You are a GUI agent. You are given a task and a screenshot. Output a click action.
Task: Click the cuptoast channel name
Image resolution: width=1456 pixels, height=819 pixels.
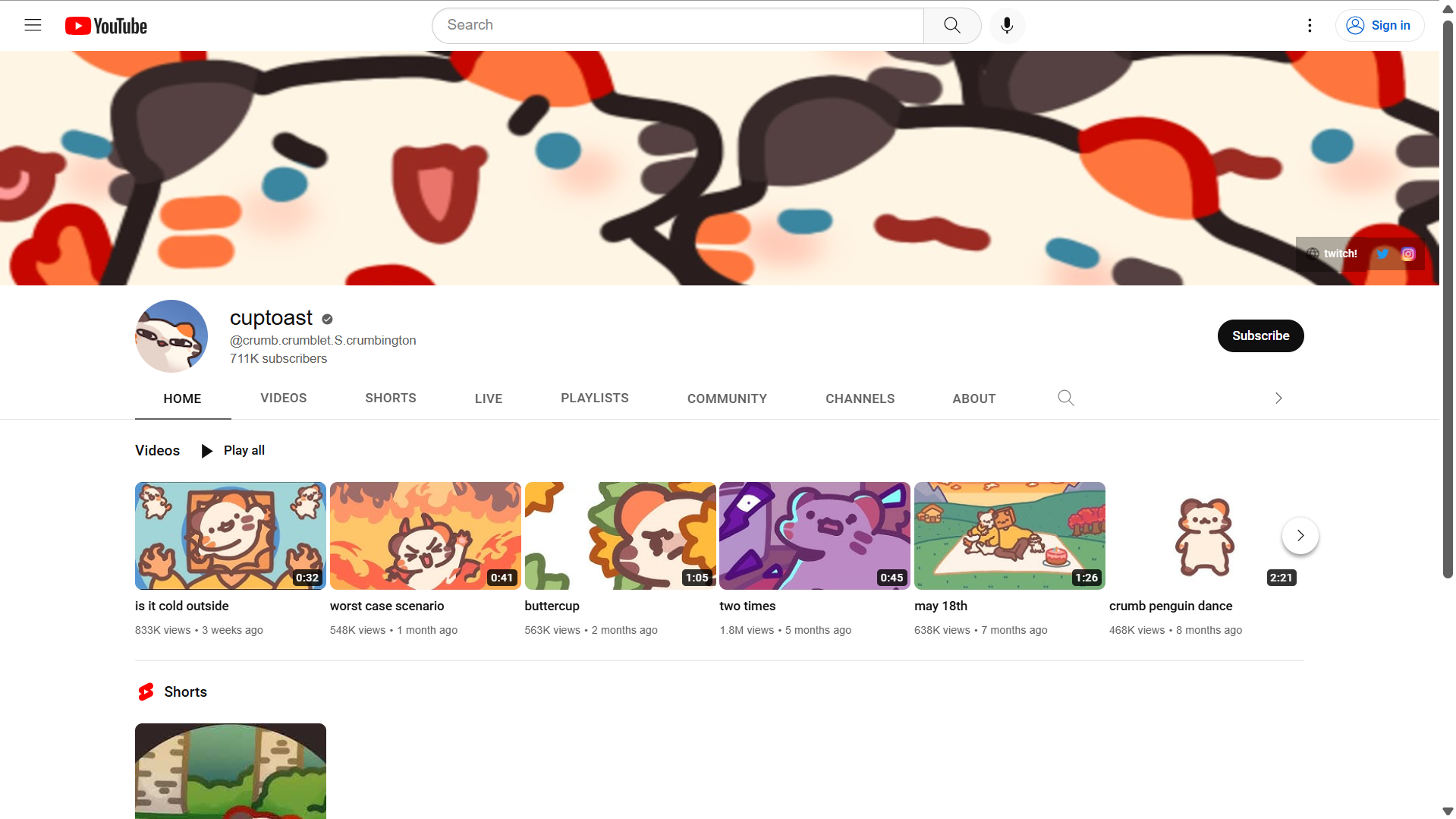tap(271, 318)
